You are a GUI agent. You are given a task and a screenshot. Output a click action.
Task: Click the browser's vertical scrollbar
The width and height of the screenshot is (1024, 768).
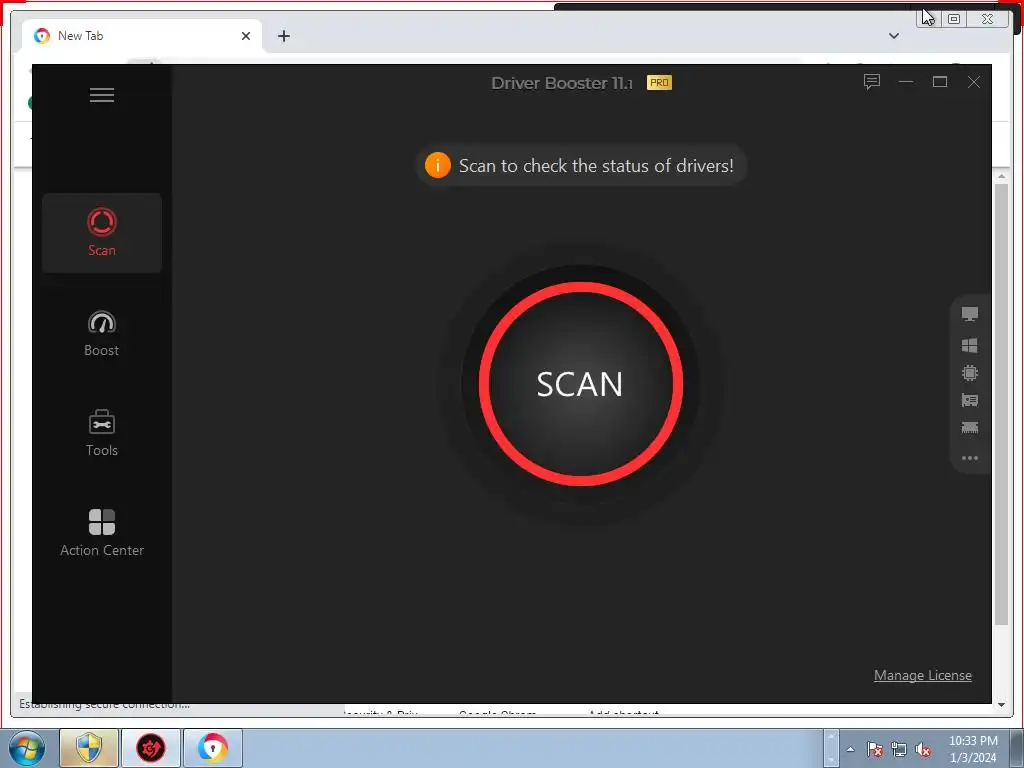[1001, 404]
